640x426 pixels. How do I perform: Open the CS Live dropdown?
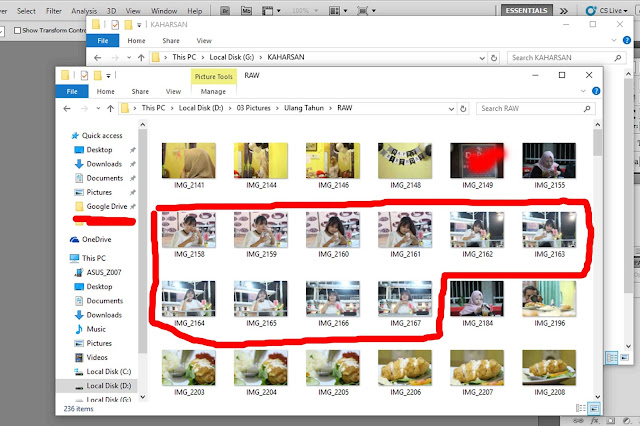606,11
